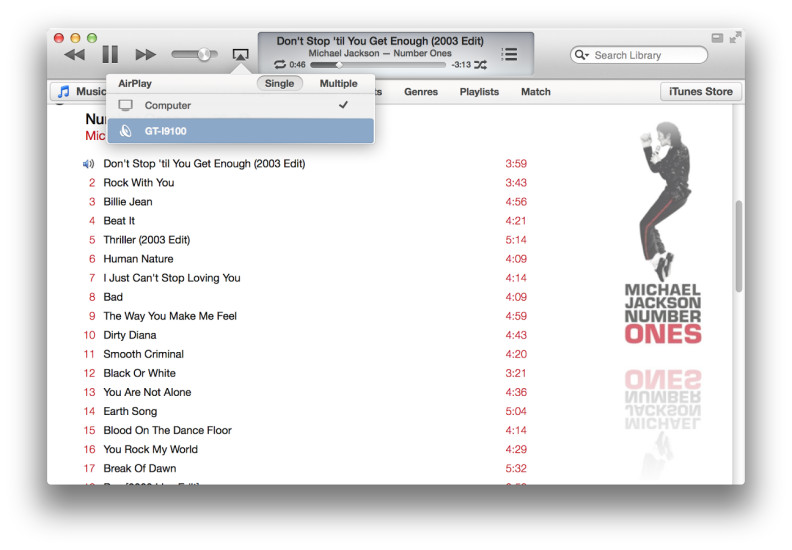Expand the search magnifier options dropdown
Screen dimensions: 792x550
point(581,56)
